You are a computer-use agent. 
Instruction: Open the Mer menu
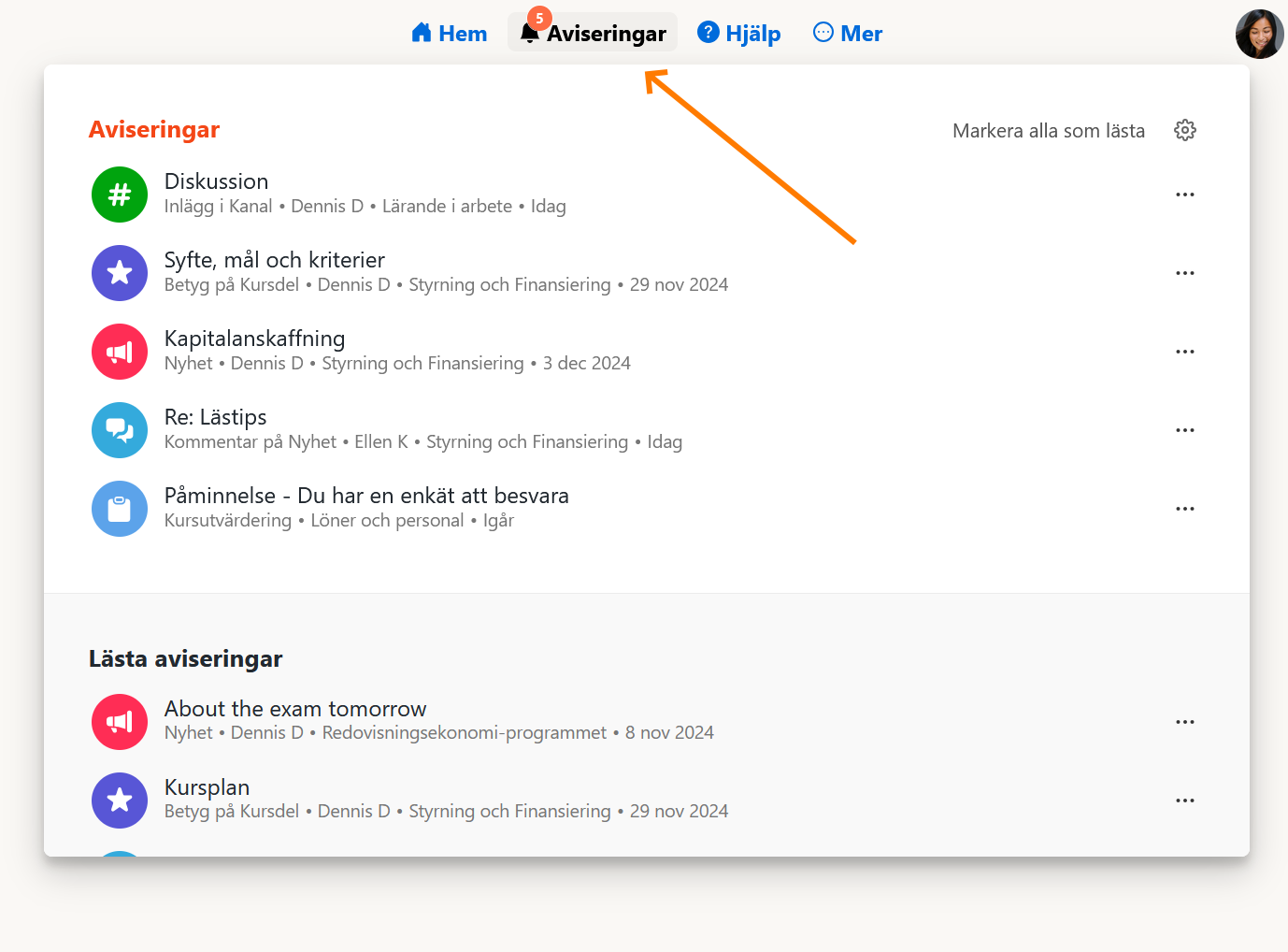[848, 34]
